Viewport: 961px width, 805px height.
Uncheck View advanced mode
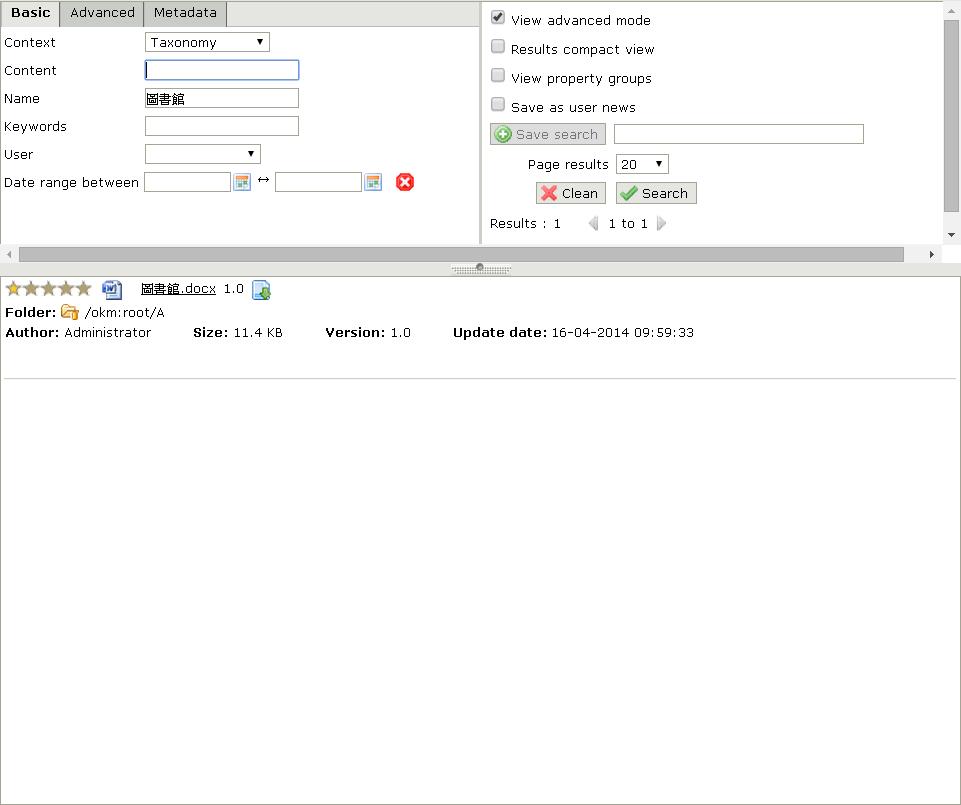pos(498,18)
